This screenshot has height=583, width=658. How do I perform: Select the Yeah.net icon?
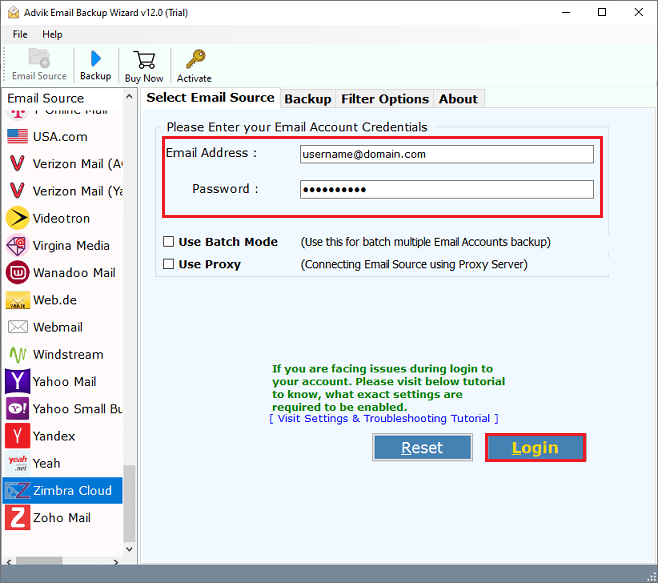point(17,463)
